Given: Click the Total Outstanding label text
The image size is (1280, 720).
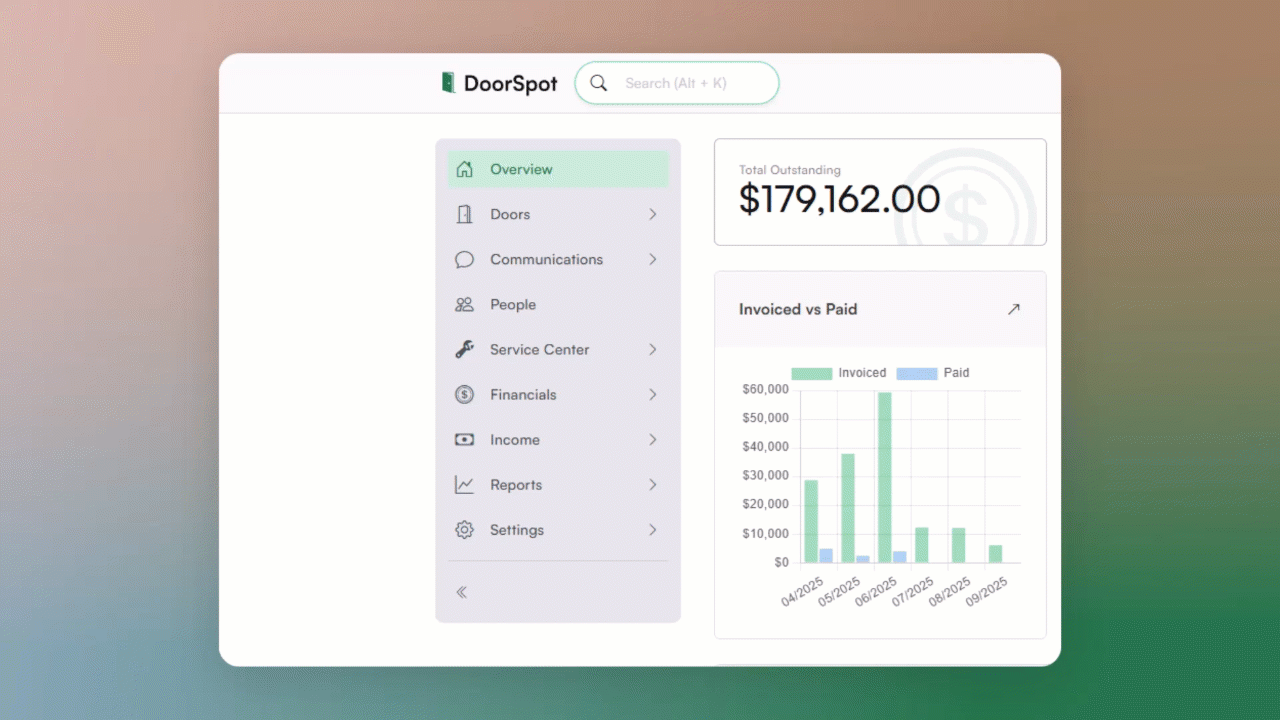Looking at the screenshot, I should [x=790, y=170].
